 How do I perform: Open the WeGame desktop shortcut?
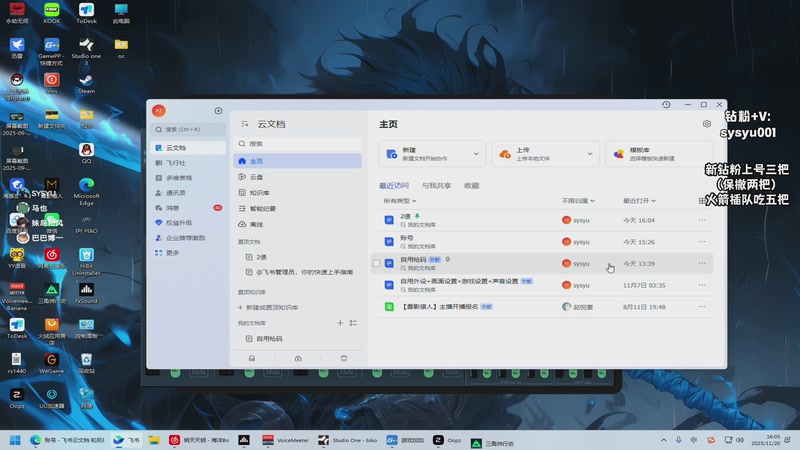click(52, 363)
